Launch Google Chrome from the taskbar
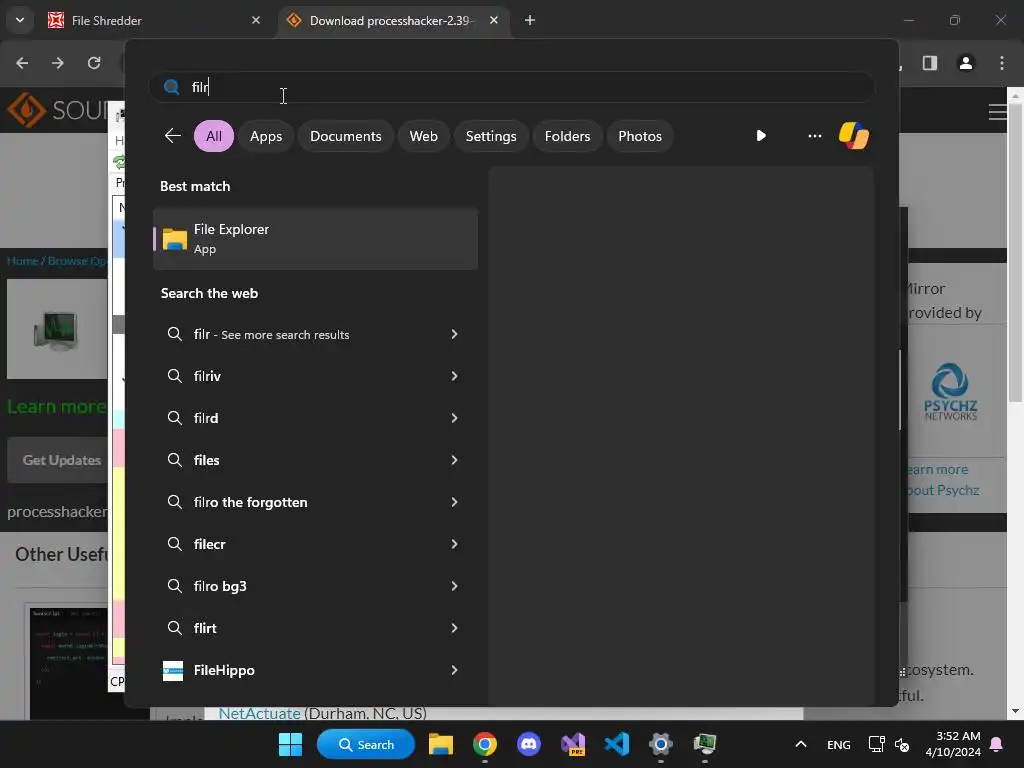The height and width of the screenshot is (768, 1024). [x=485, y=744]
